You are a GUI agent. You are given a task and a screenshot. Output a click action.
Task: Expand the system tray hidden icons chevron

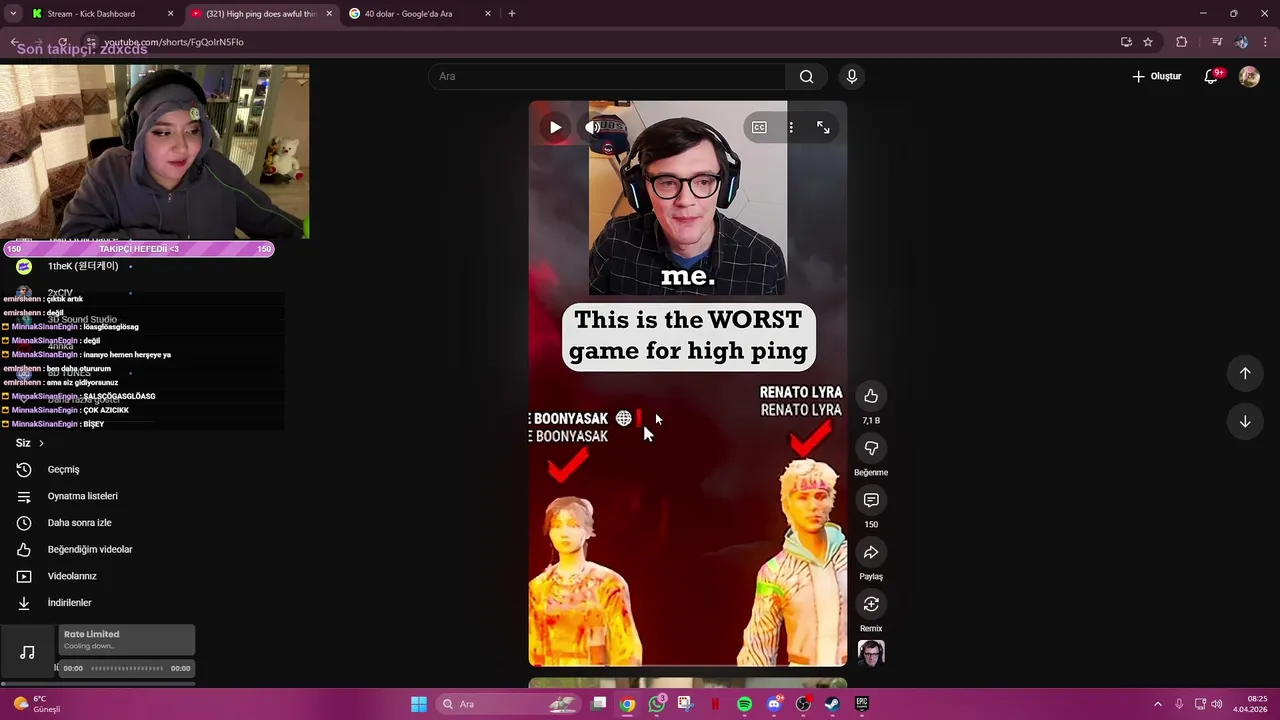1158,704
